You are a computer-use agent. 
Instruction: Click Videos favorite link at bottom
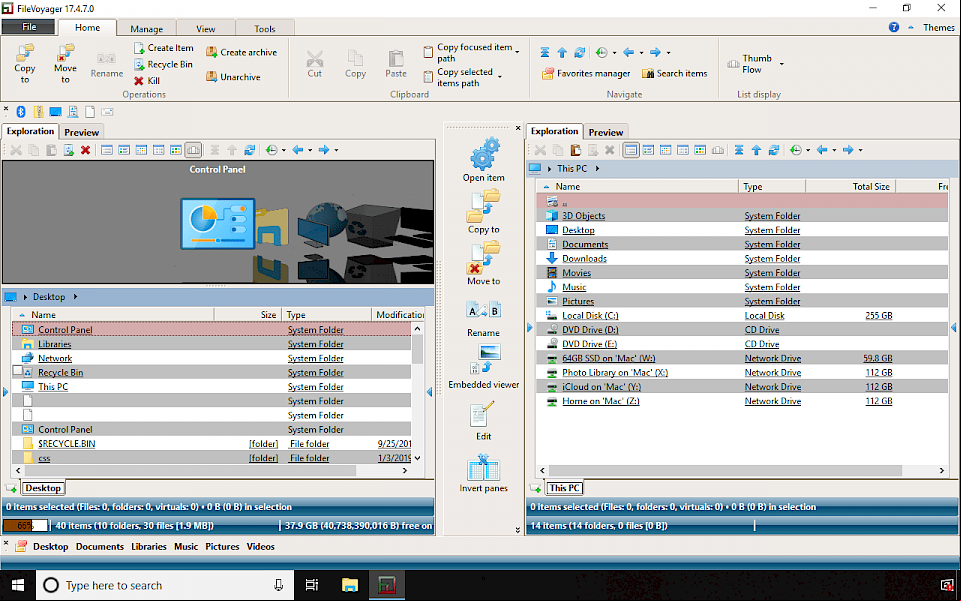(260, 546)
